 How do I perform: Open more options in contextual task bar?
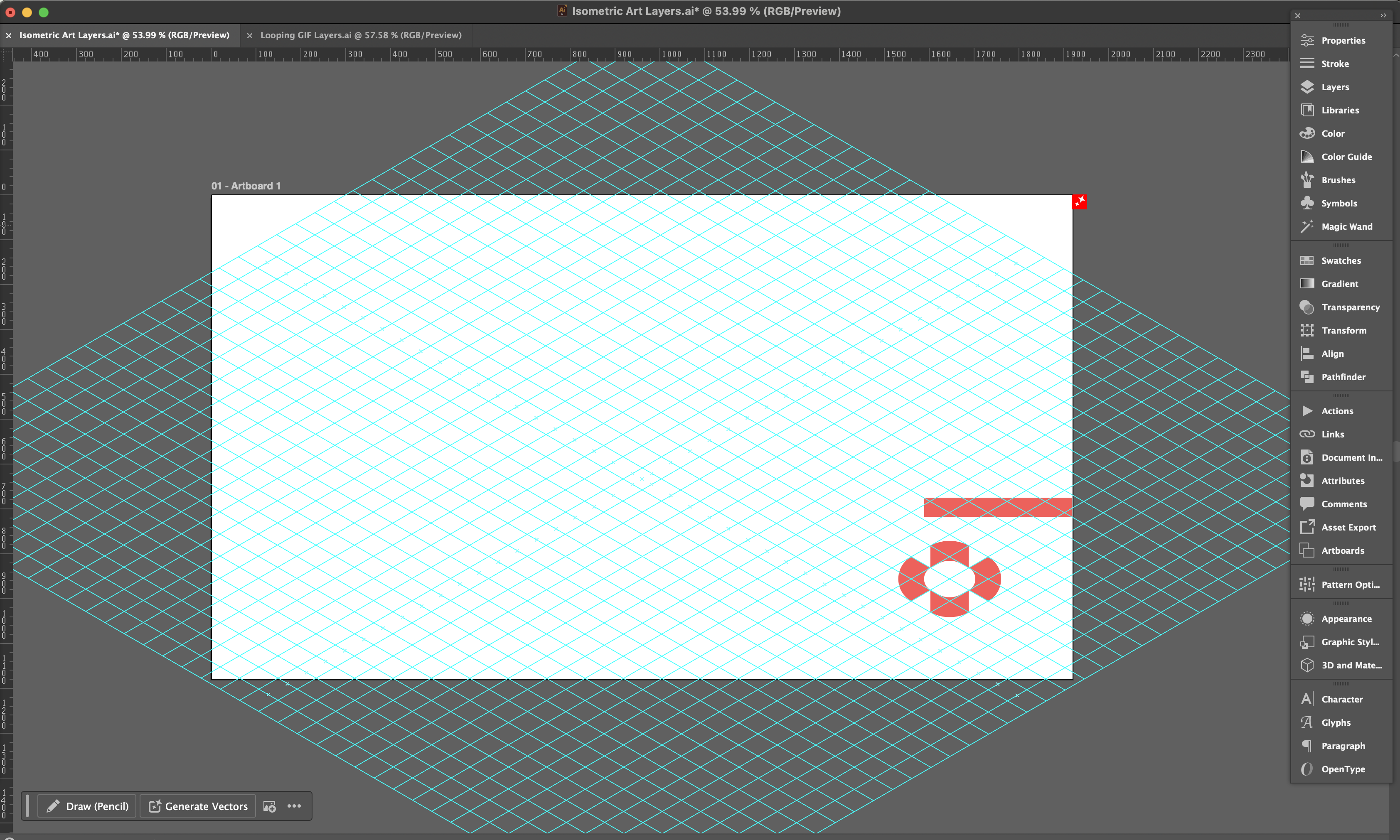pyautogui.click(x=294, y=806)
